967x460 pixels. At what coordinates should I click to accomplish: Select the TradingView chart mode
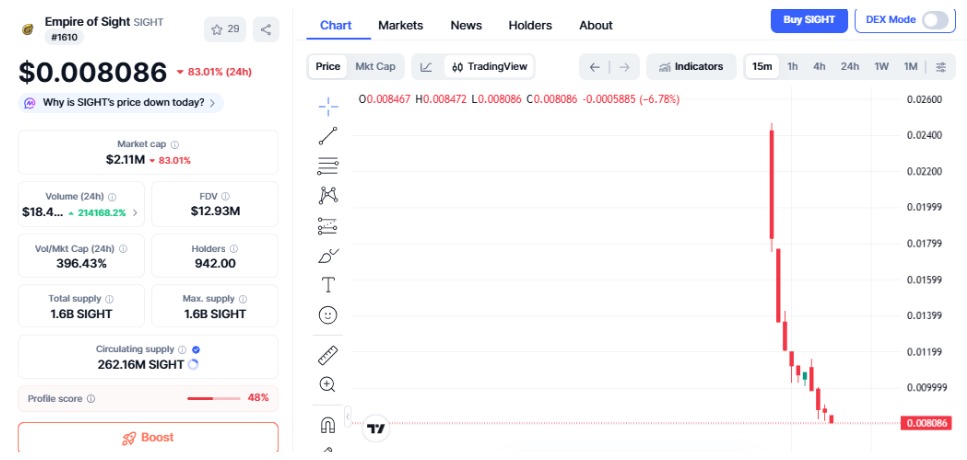pyautogui.click(x=489, y=67)
